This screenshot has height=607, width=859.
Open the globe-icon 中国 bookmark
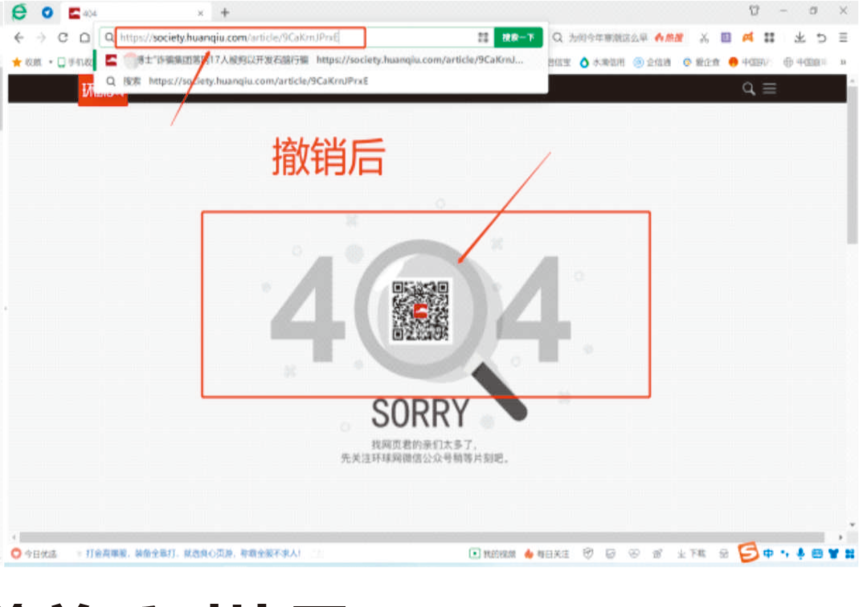pyautogui.click(x=805, y=62)
